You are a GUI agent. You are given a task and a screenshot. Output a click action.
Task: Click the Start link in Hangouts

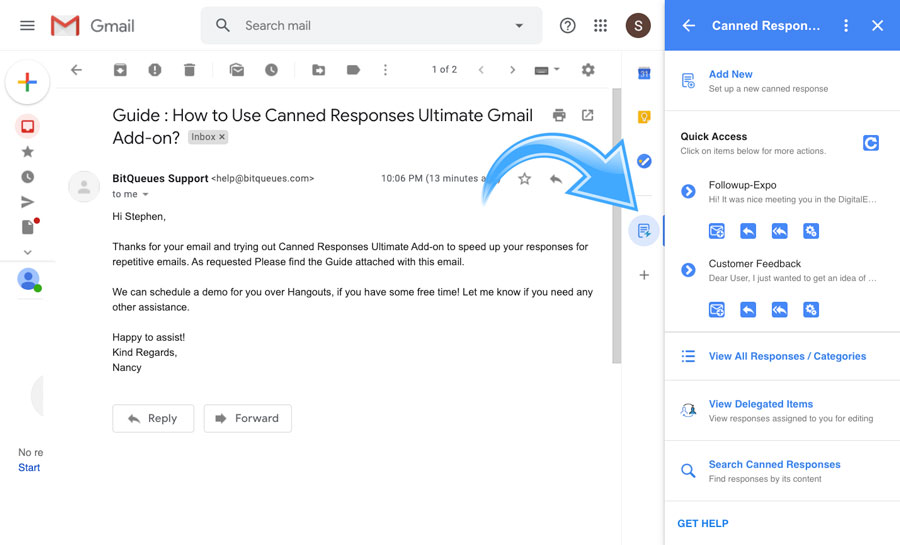click(29, 468)
